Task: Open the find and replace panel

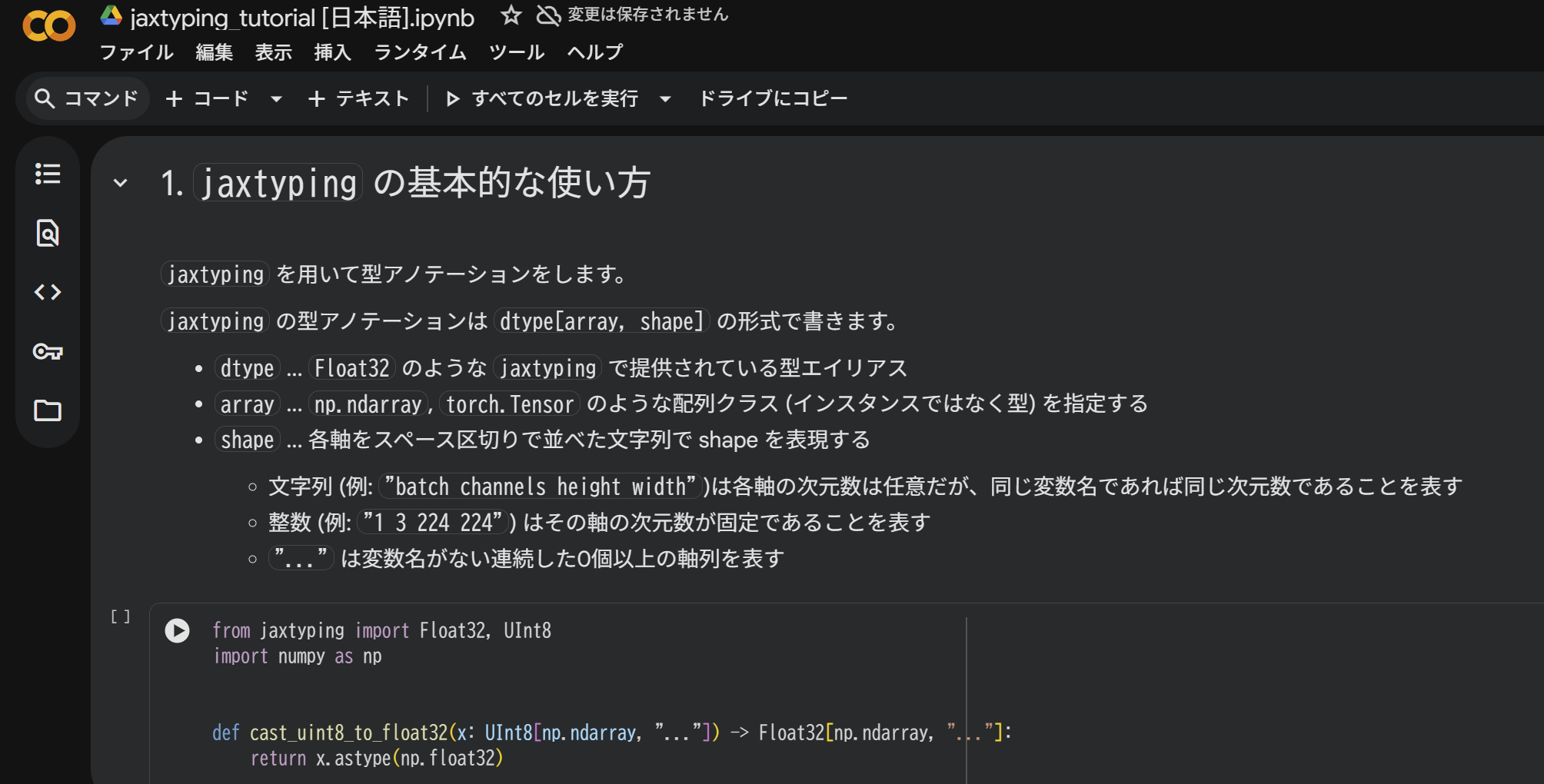Action: point(48,233)
